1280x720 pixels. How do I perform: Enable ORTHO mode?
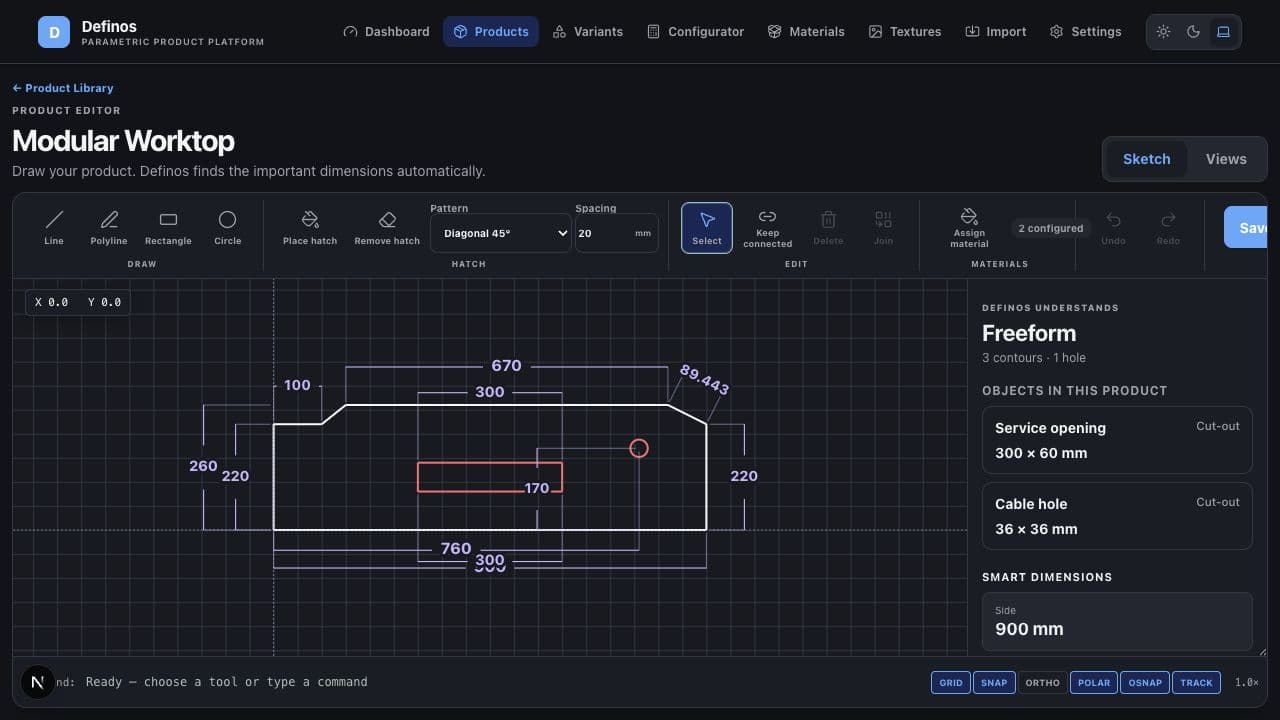[x=1042, y=682]
